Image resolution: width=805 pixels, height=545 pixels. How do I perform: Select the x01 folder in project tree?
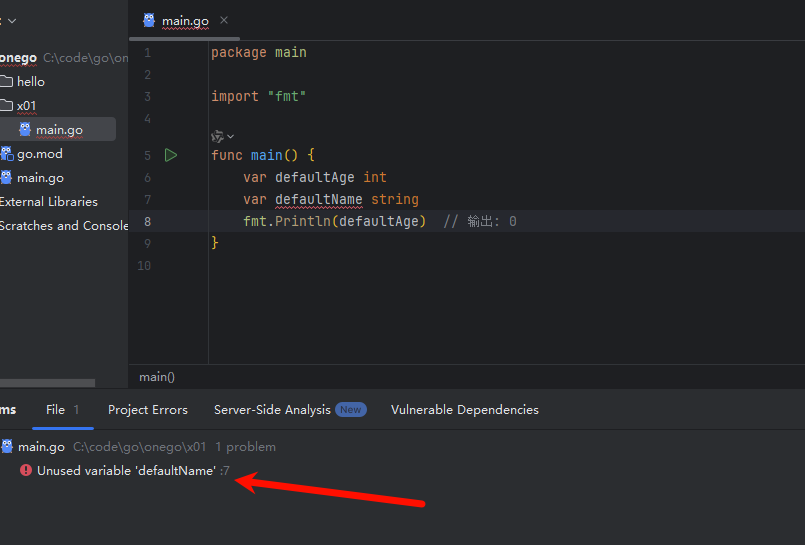click(x=26, y=106)
